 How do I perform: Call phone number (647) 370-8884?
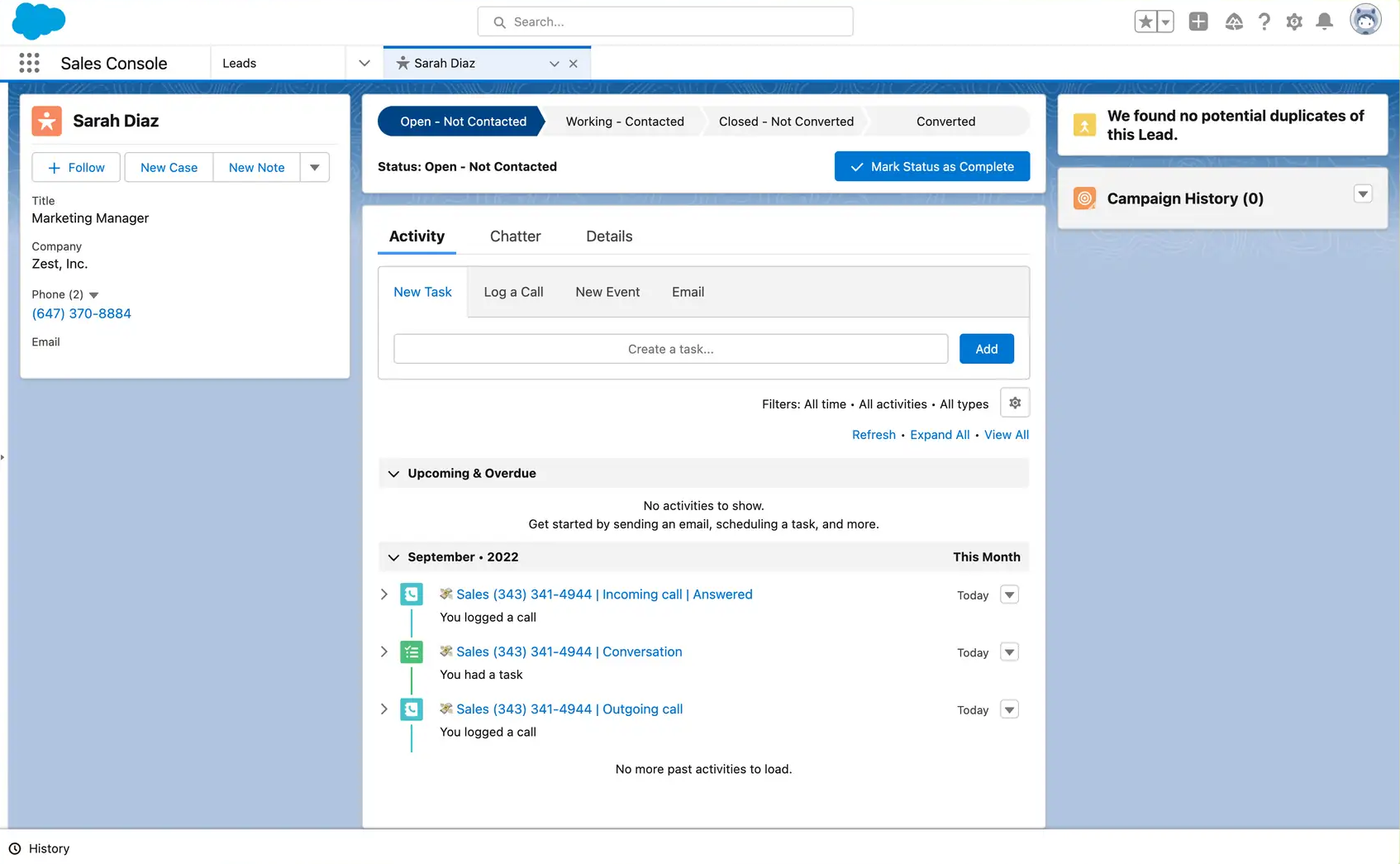81,313
